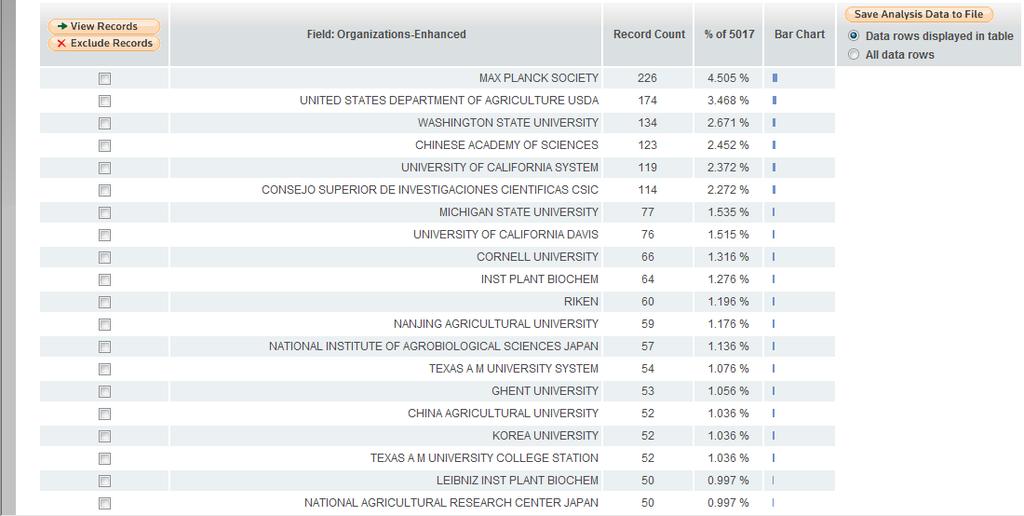
Task: Click record count 226
Action: 647,78
